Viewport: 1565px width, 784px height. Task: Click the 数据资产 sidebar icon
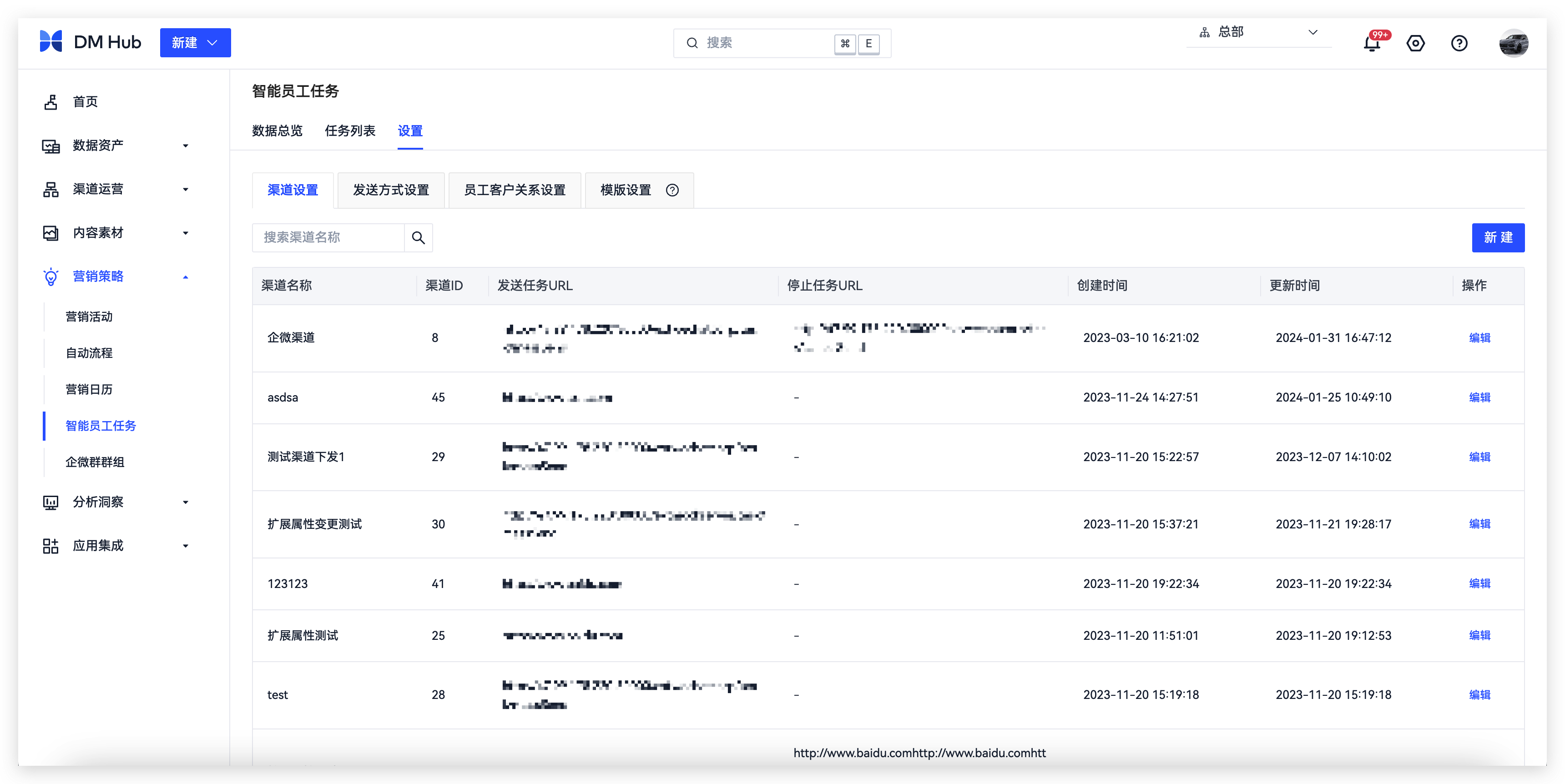tap(51, 146)
